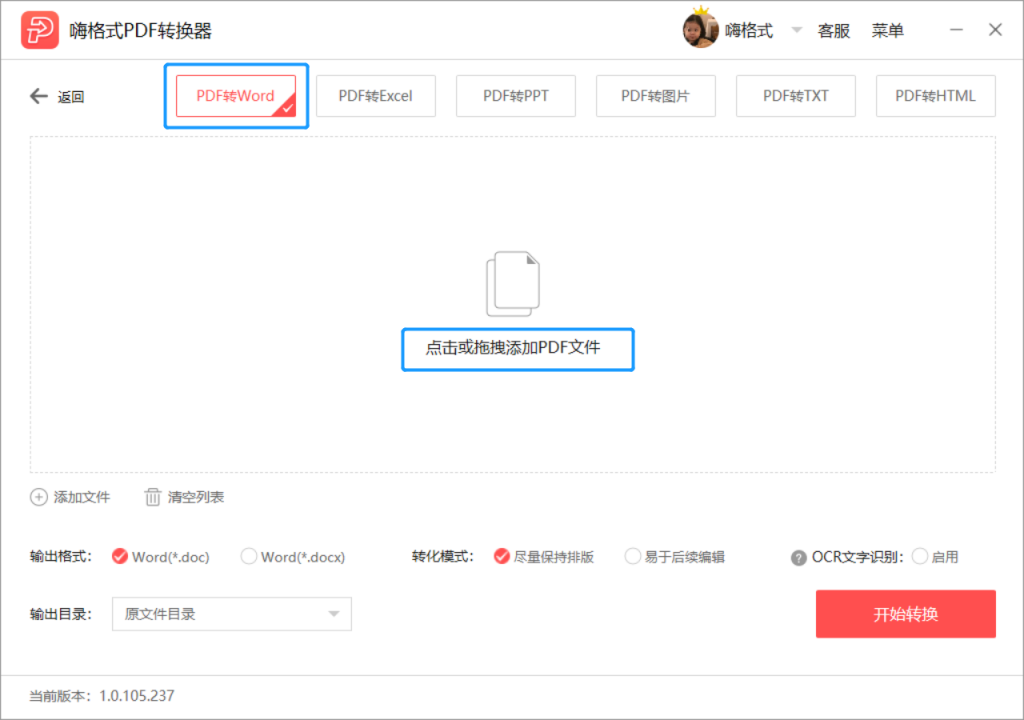Switch to PDF转图片 tab
The height and width of the screenshot is (720, 1024).
coord(656,96)
